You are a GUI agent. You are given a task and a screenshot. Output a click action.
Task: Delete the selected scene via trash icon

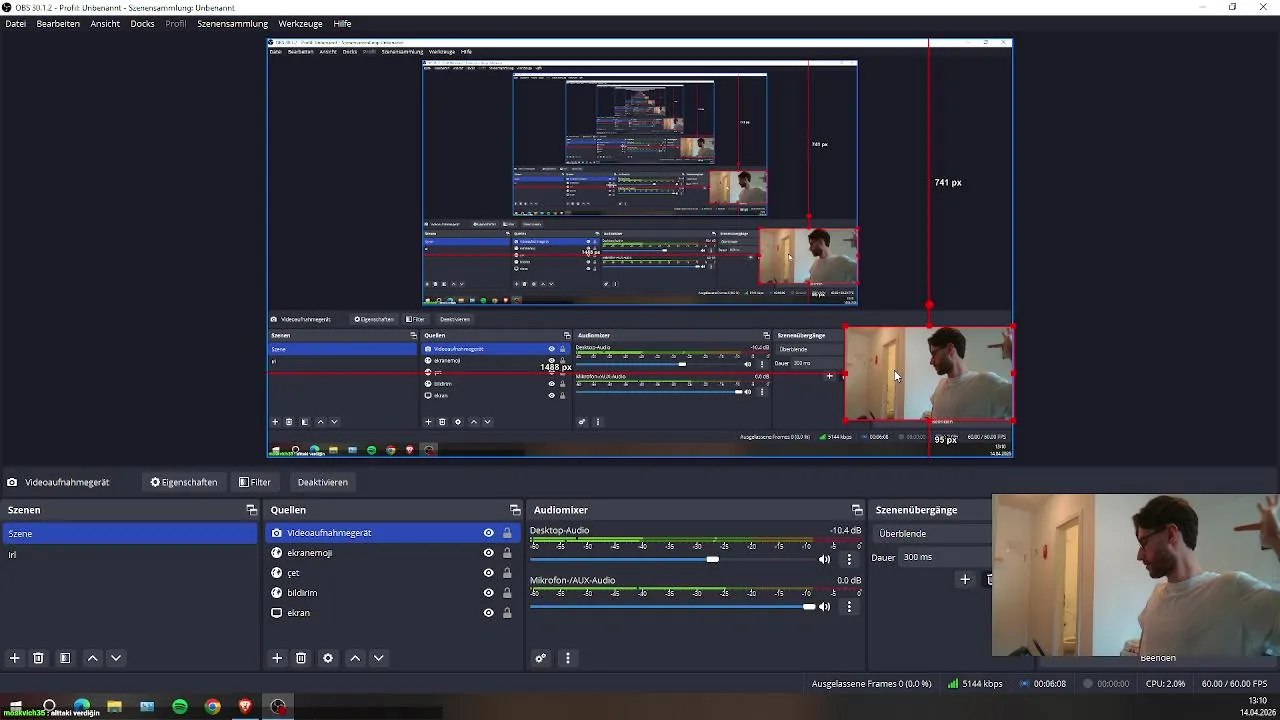click(x=38, y=658)
